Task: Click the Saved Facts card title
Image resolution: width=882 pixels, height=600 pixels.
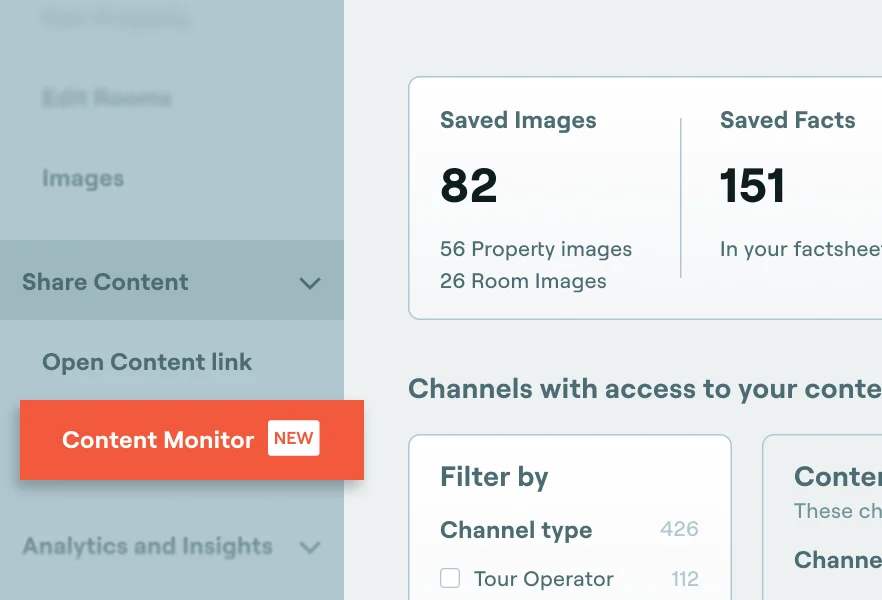Action: (787, 121)
